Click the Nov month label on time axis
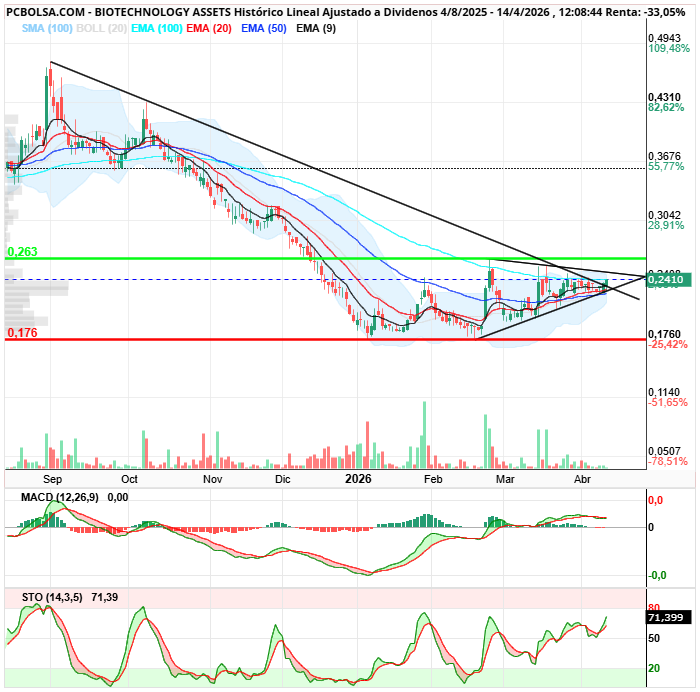700x692 pixels. tap(212, 479)
